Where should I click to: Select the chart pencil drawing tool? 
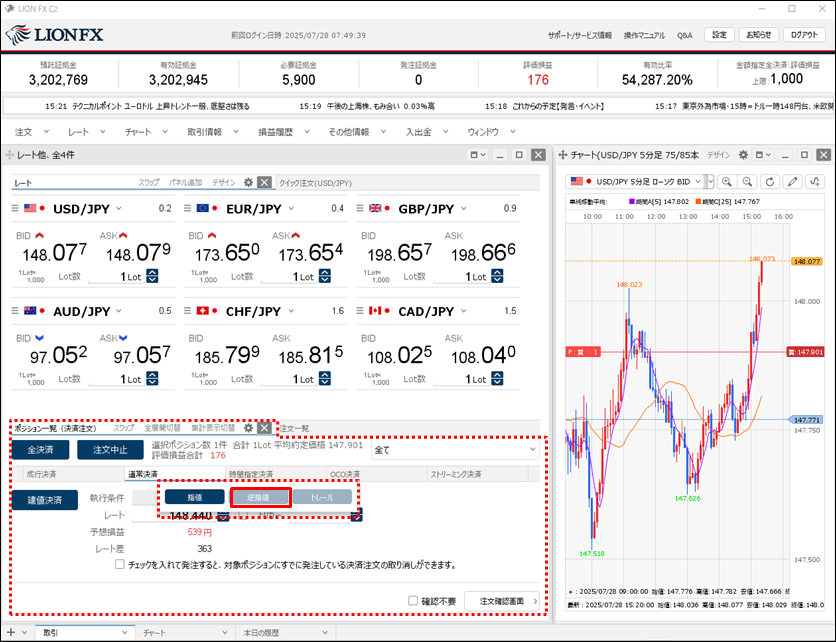(x=793, y=181)
